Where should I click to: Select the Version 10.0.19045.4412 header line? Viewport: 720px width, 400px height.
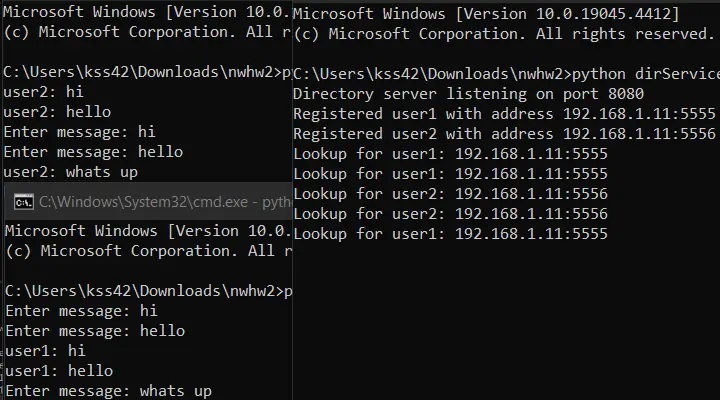coord(486,14)
